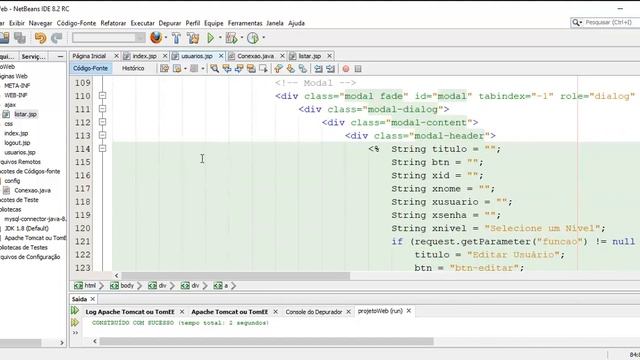Open the Ferramentas menu
This screenshot has height=360, width=640.
[245, 23]
